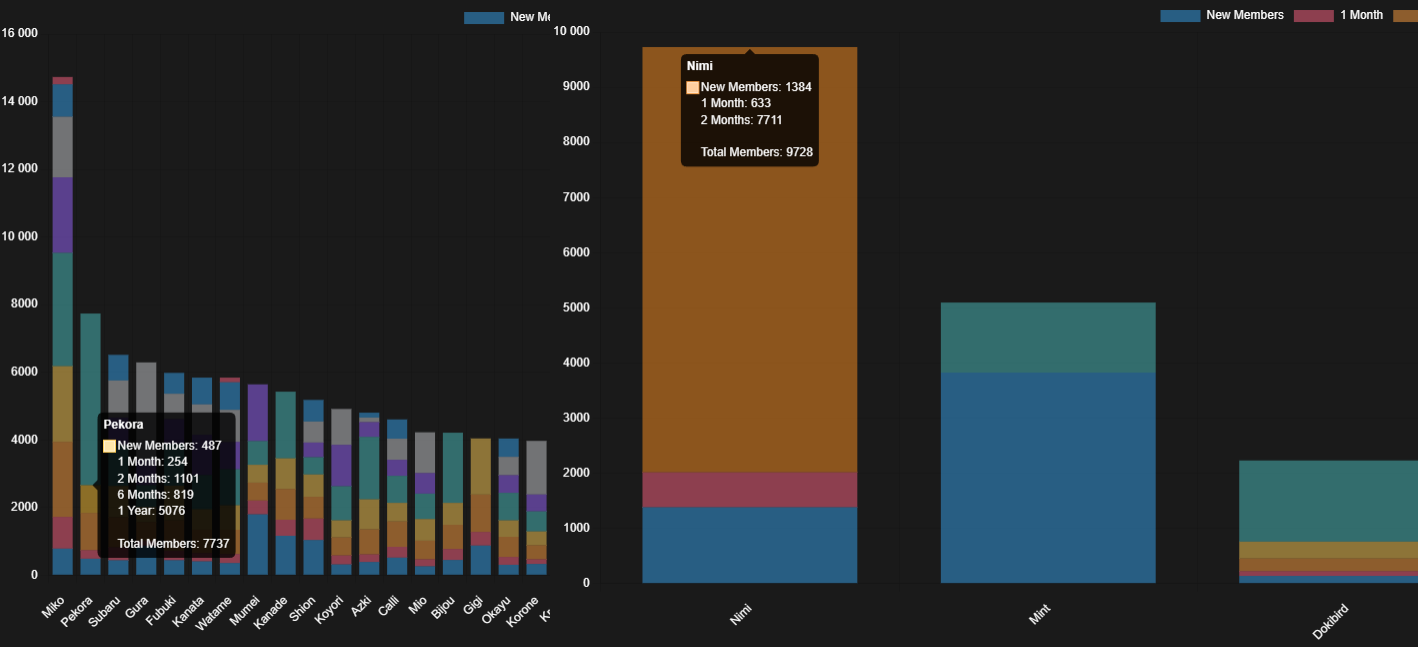The height and width of the screenshot is (647, 1418).
Task: Click the blue segment of Mint's bar
Action: click(x=1048, y=478)
